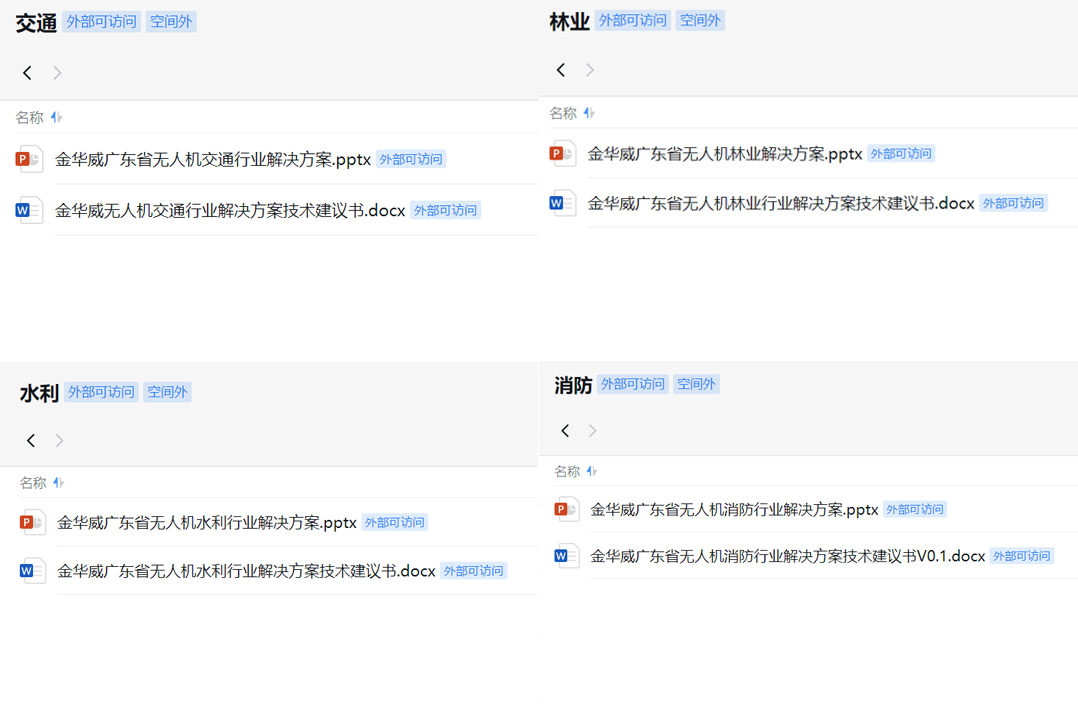Image resolution: width=1078 pixels, height=723 pixels.
Task: Open 金华威广东省无人机林业行业解决方案技术建议书.docx
Action: (781, 203)
